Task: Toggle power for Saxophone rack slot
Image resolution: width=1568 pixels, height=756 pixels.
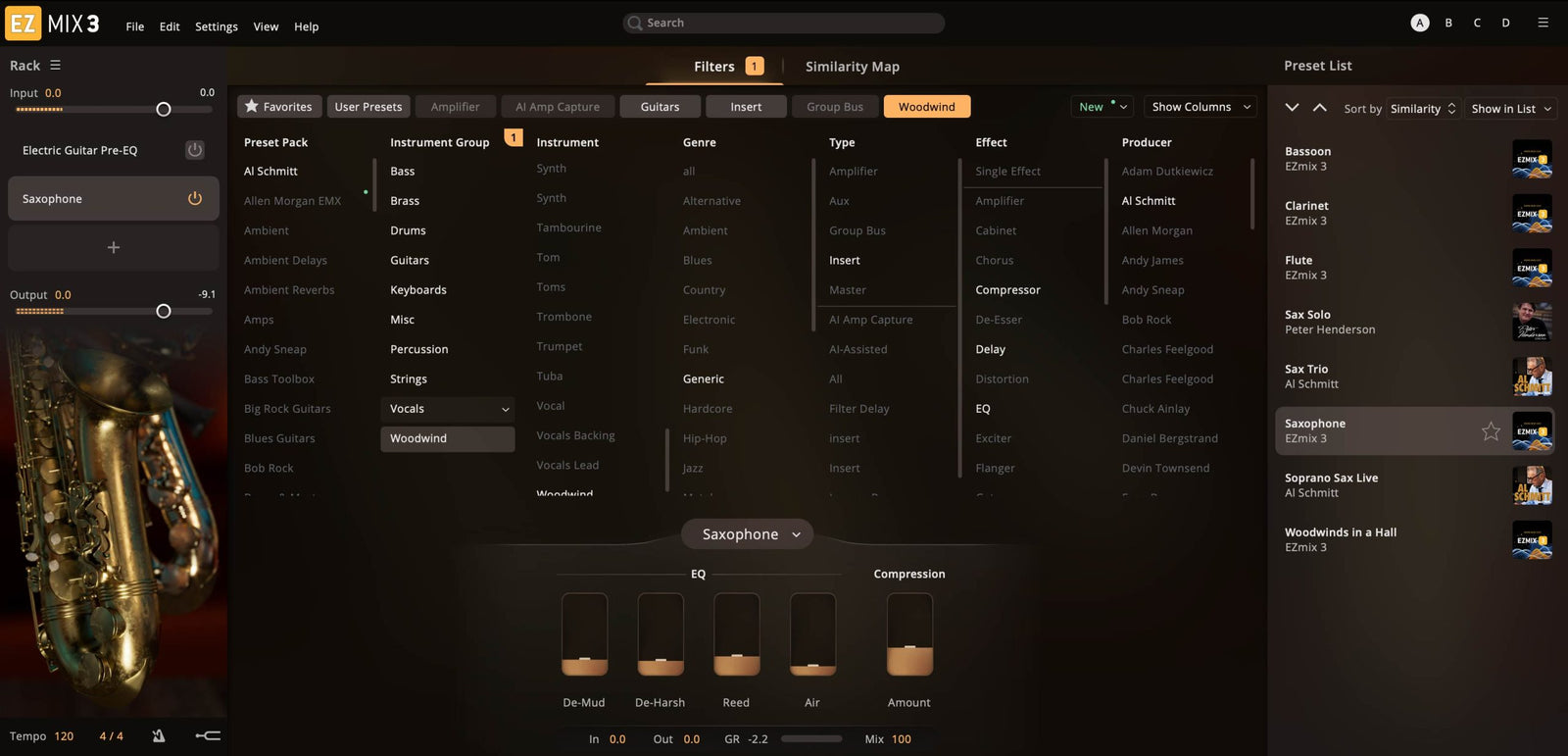Action: click(x=195, y=198)
